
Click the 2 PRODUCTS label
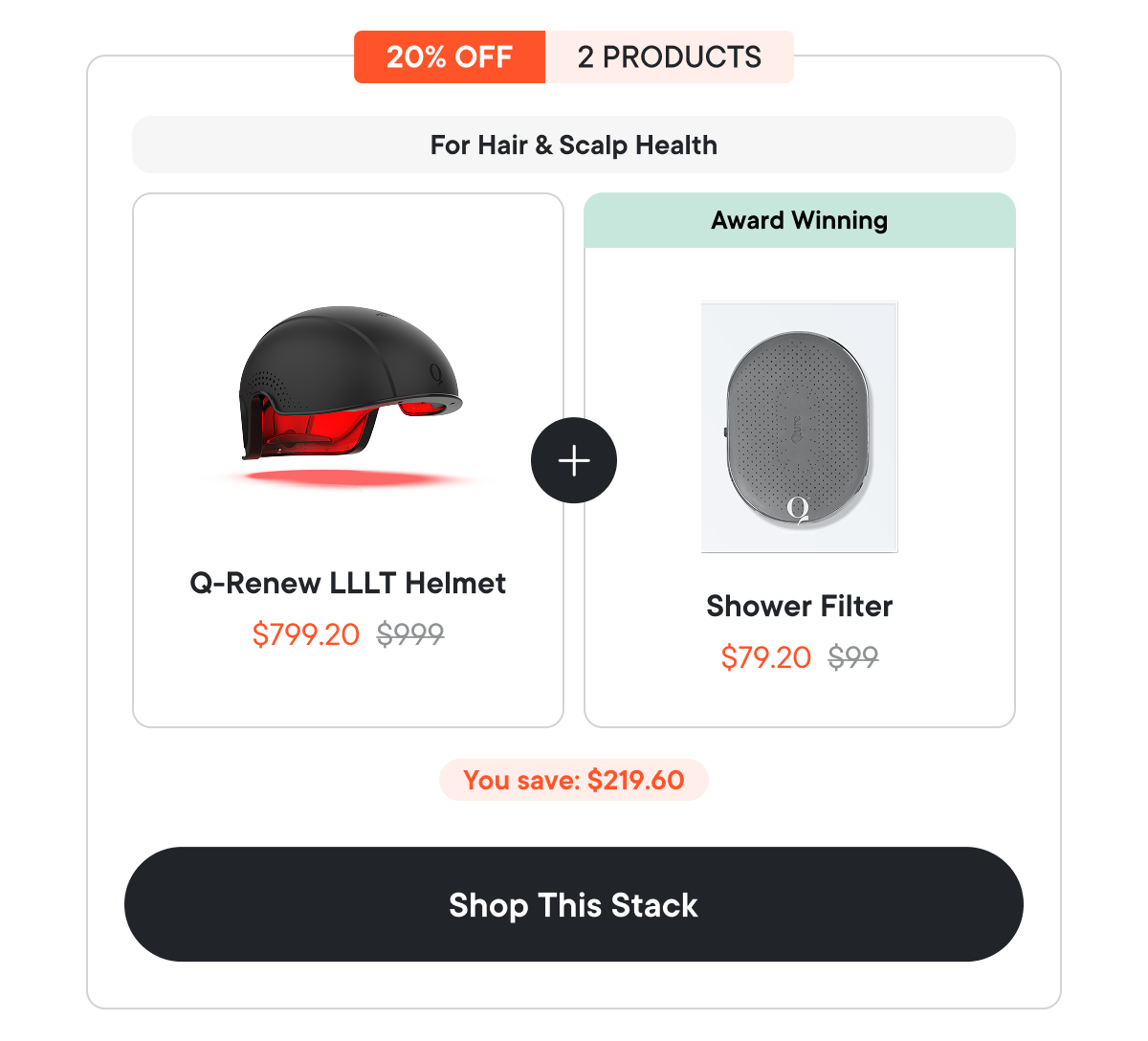click(670, 57)
